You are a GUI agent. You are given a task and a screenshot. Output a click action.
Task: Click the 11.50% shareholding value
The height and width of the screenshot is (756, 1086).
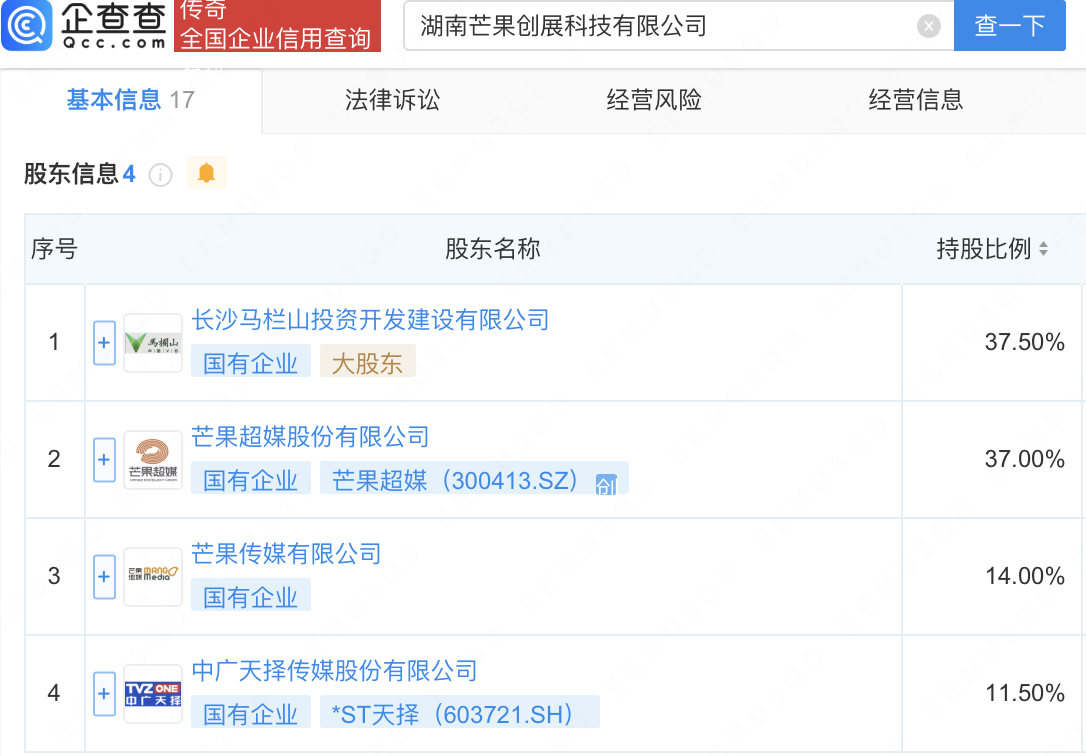(1024, 693)
